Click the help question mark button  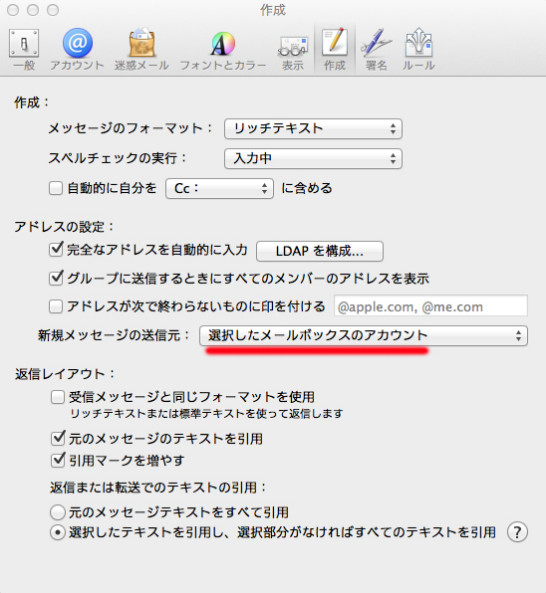(517, 532)
